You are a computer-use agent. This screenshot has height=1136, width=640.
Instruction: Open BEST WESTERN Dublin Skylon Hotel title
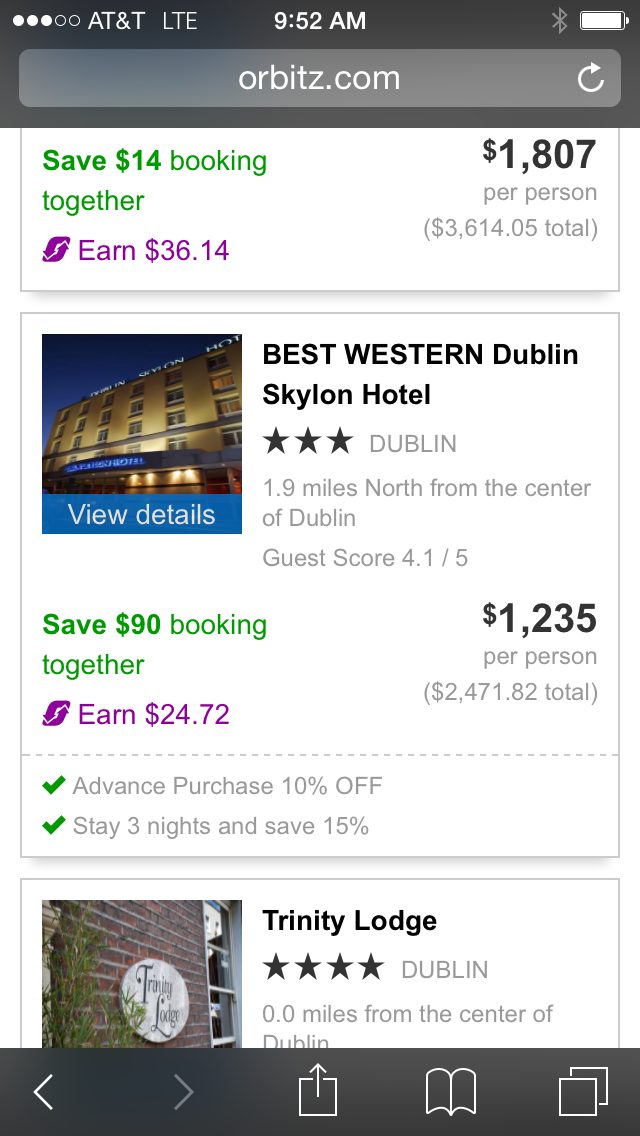click(x=420, y=374)
